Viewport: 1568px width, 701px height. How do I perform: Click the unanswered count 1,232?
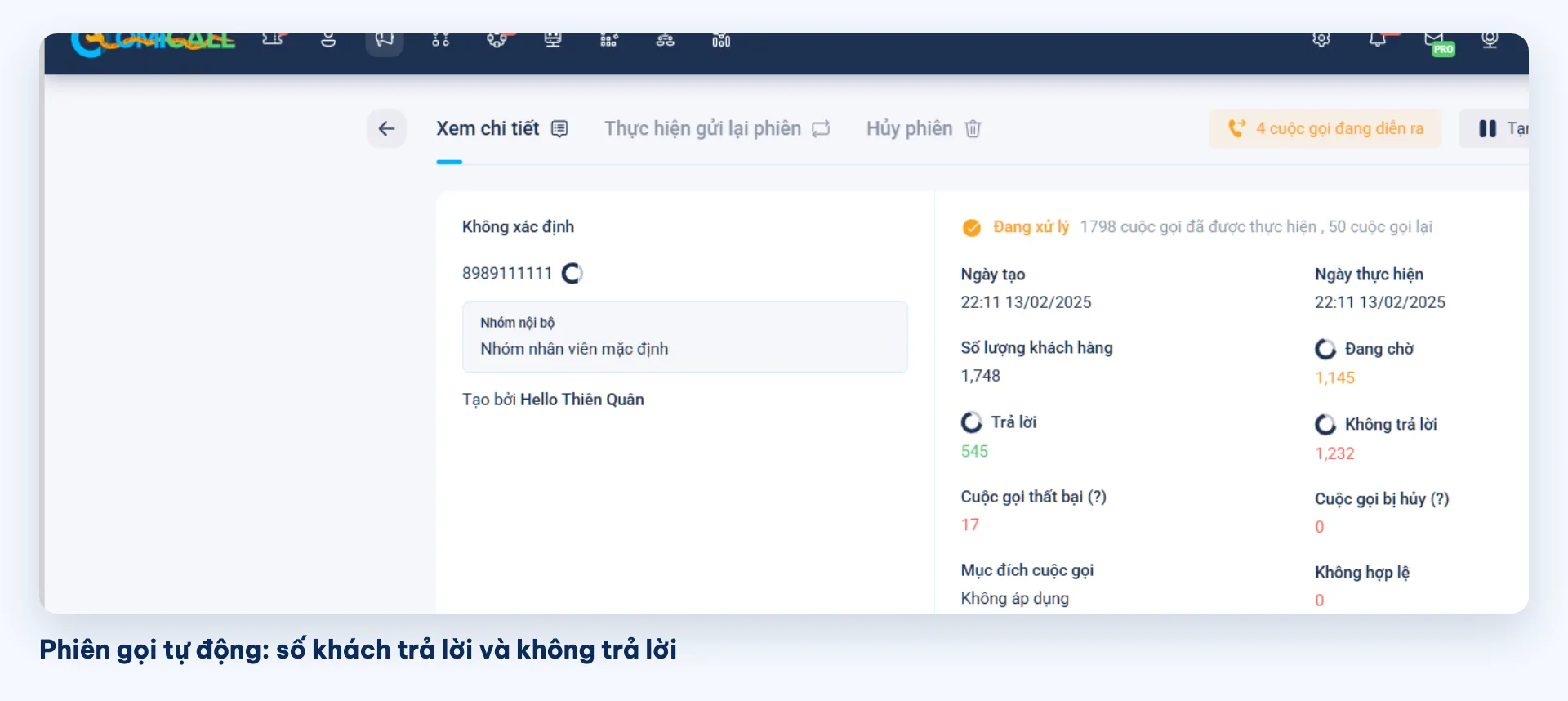[1334, 453]
